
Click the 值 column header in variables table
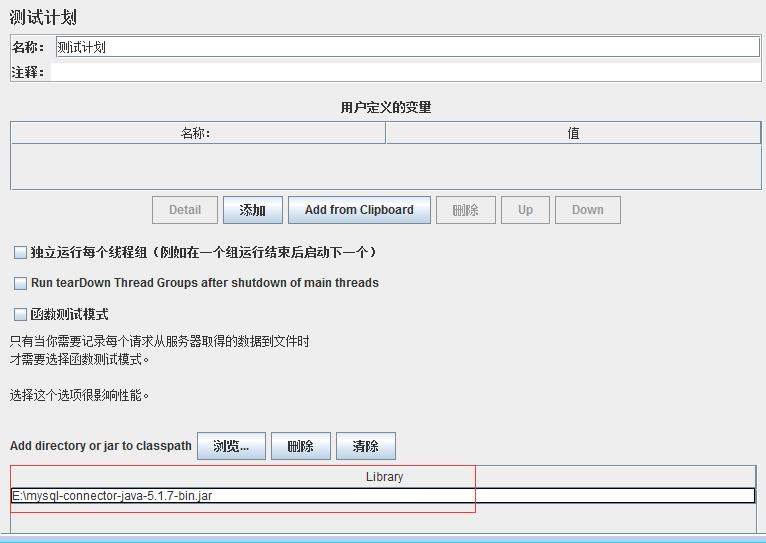point(574,133)
